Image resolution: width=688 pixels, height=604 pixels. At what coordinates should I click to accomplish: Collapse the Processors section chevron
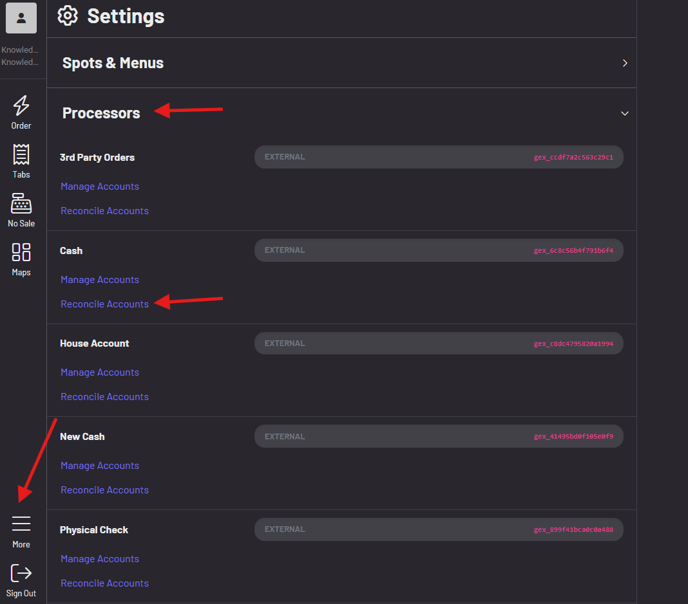pos(625,113)
